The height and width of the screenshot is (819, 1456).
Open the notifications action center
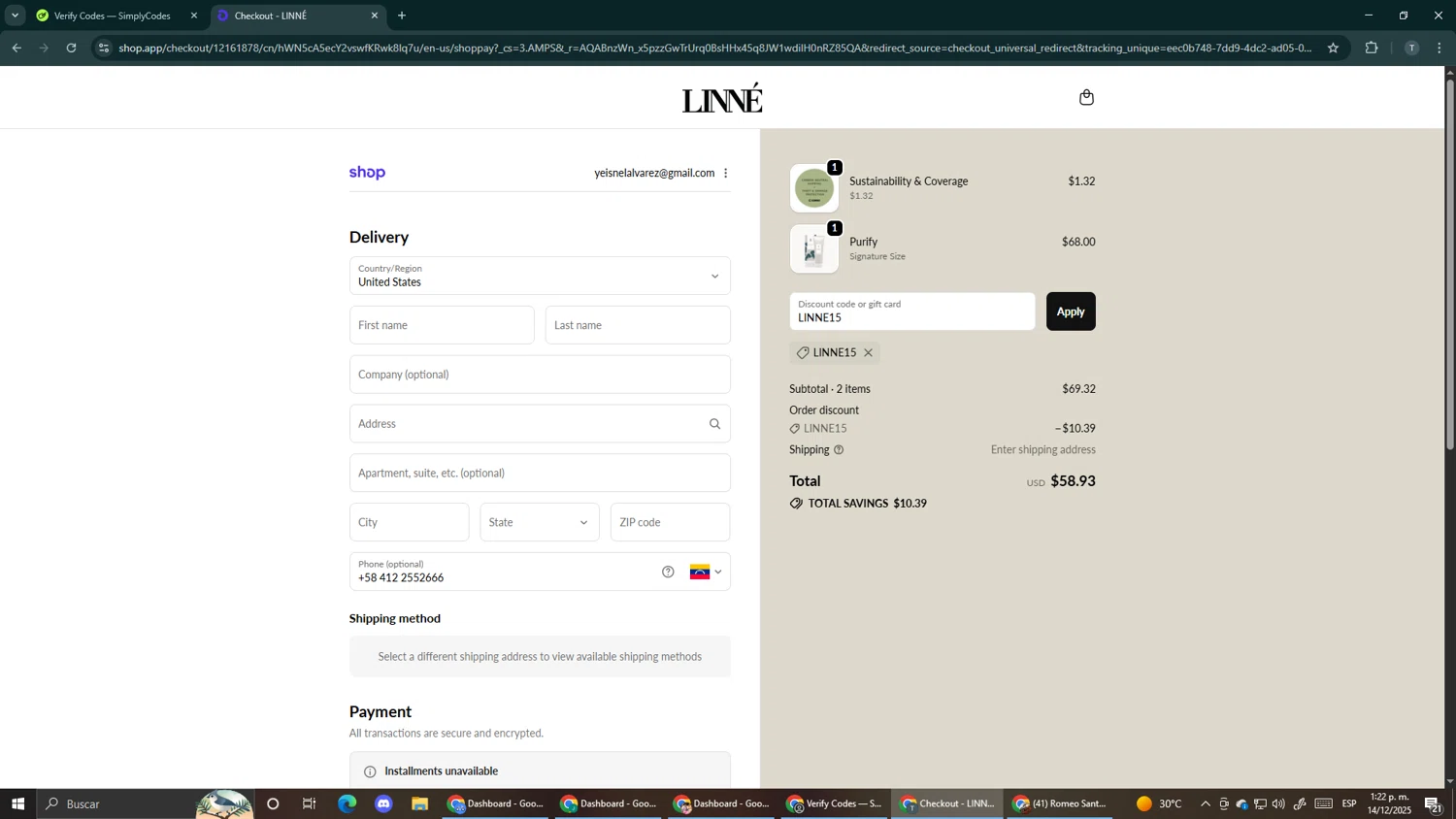pos(1433,803)
